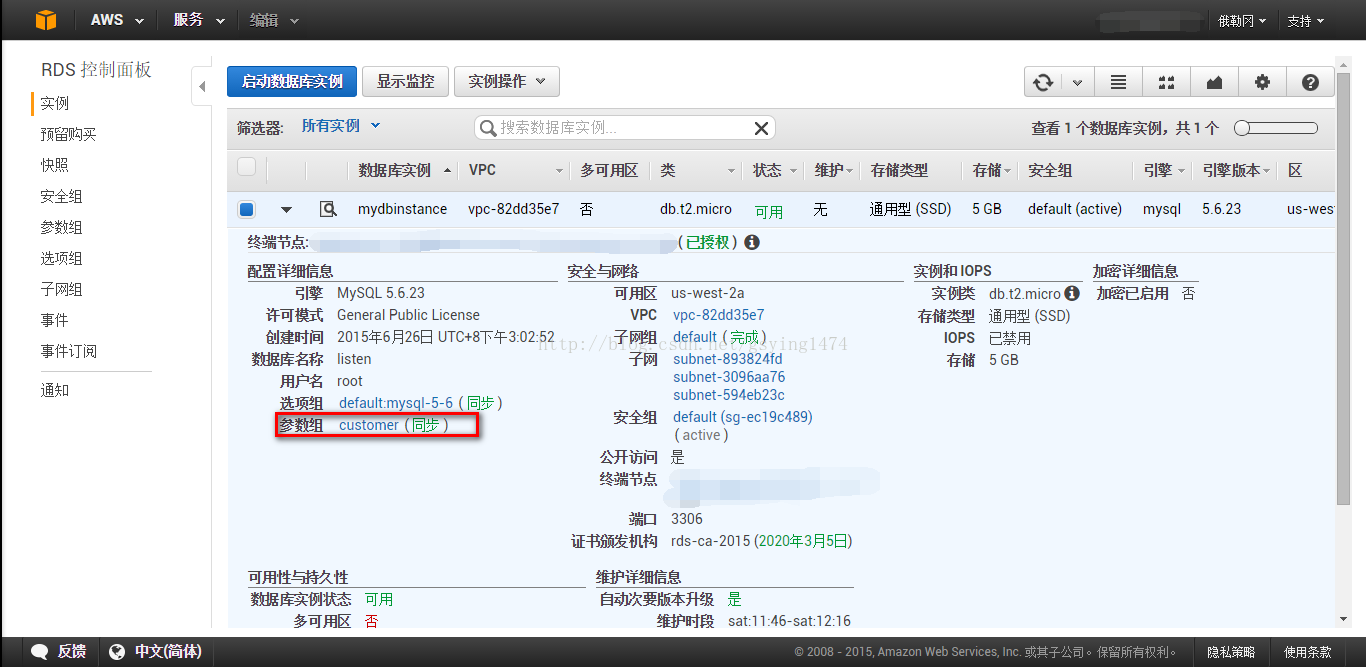The height and width of the screenshot is (667, 1366).
Task: Open the default subnet group link
Action: pyautogui.click(x=695, y=337)
